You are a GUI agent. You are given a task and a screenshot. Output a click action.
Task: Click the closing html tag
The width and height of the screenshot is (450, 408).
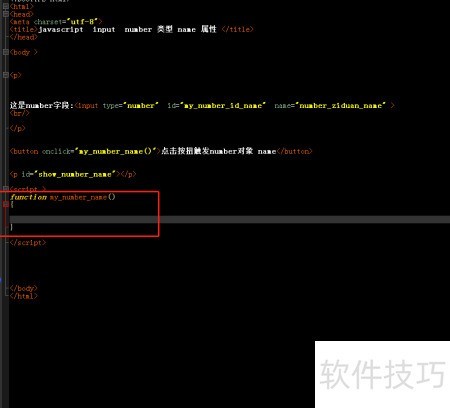click(24, 296)
